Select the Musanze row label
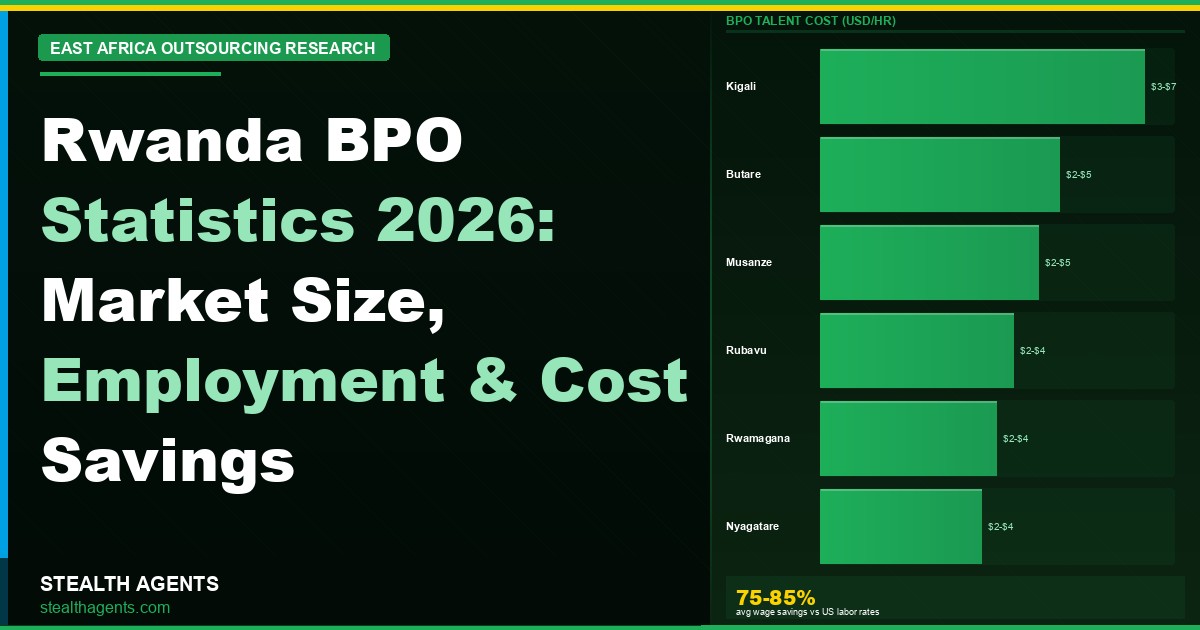Viewport: 1200px width, 630px height. [x=749, y=262]
